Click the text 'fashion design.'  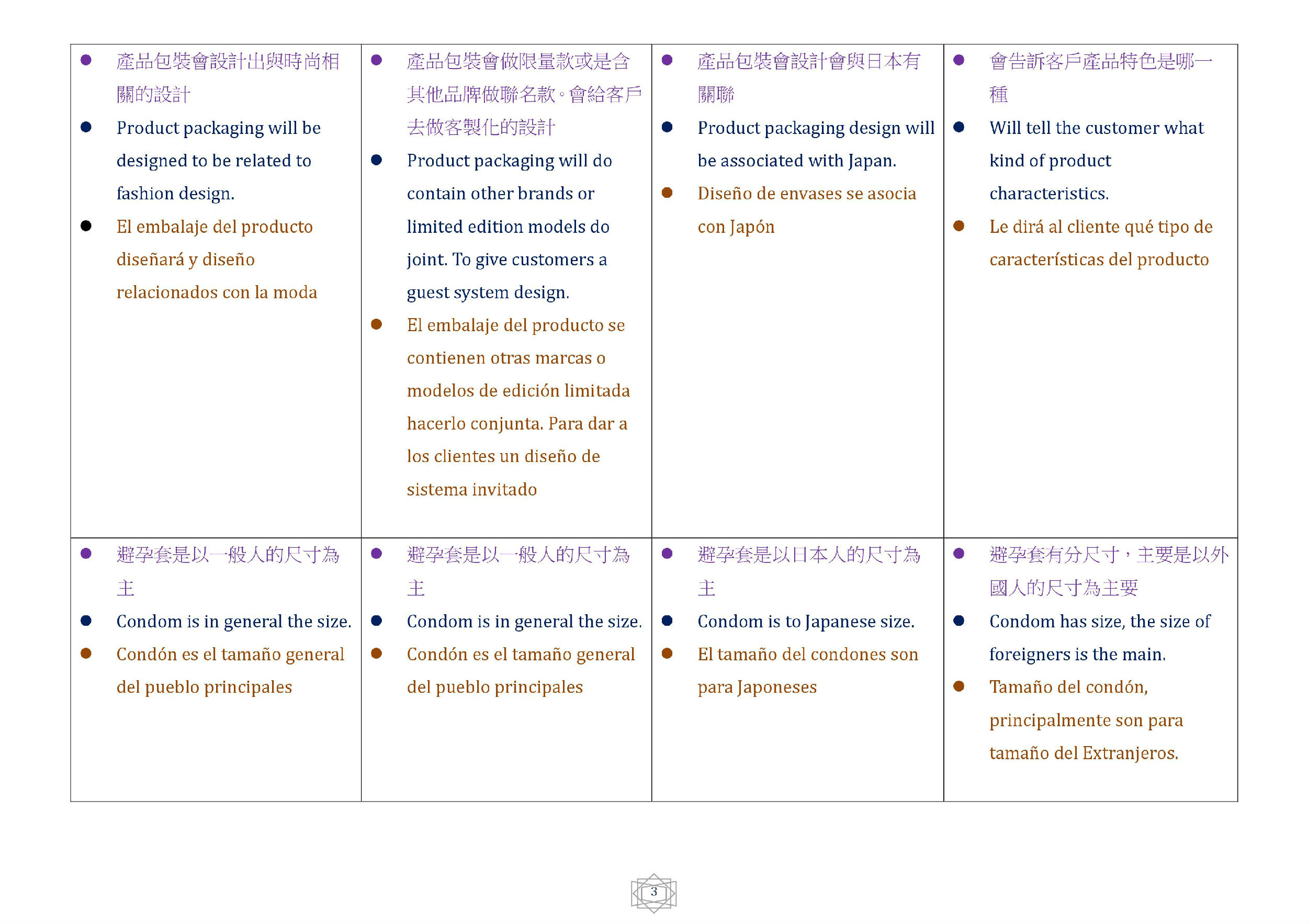[x=175, y=194]
